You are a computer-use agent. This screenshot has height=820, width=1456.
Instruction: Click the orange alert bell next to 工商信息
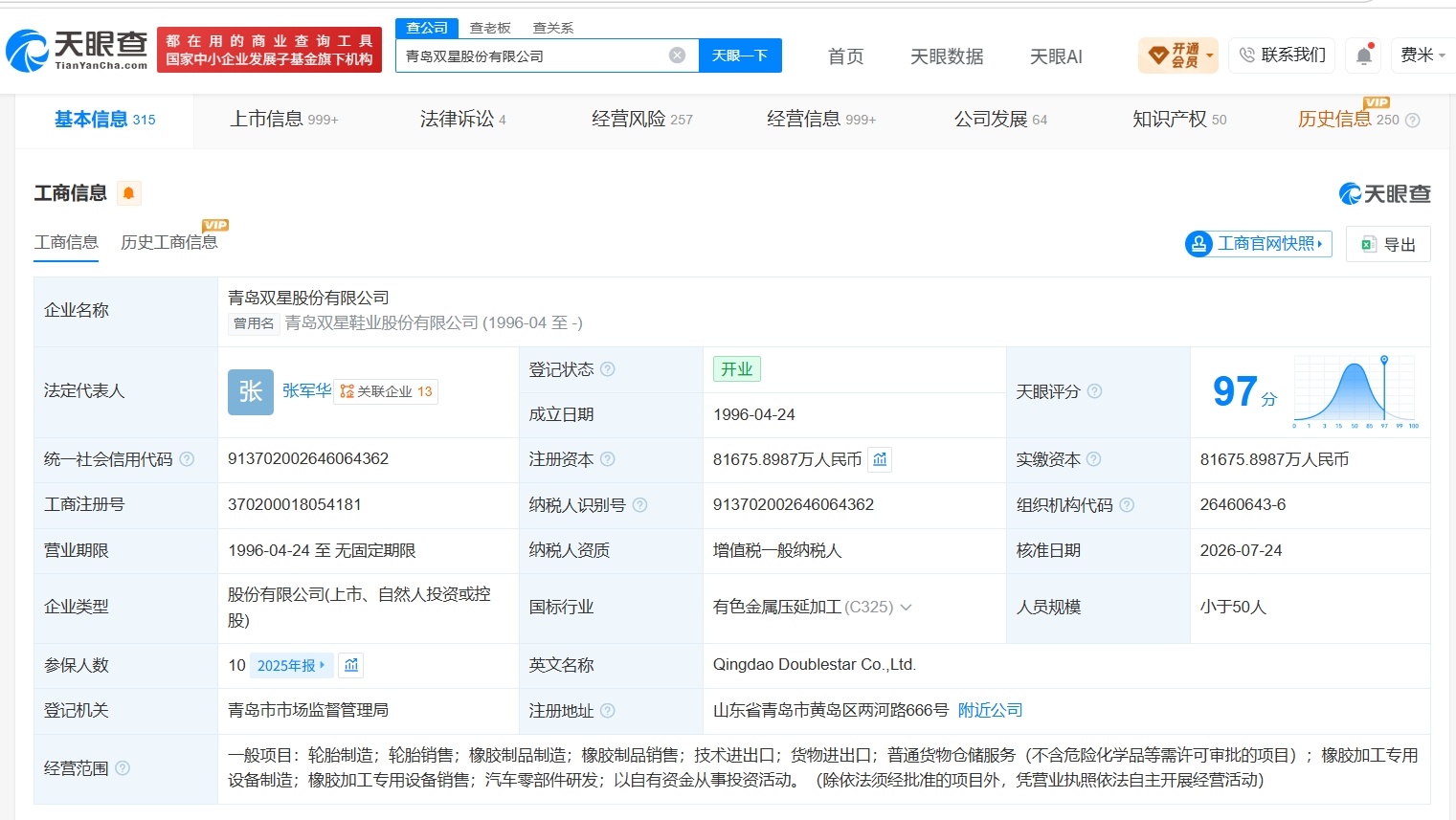[x=128, y=193]
